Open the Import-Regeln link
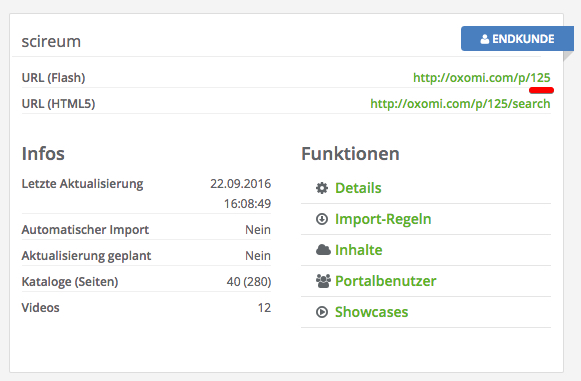 [383, 219]
